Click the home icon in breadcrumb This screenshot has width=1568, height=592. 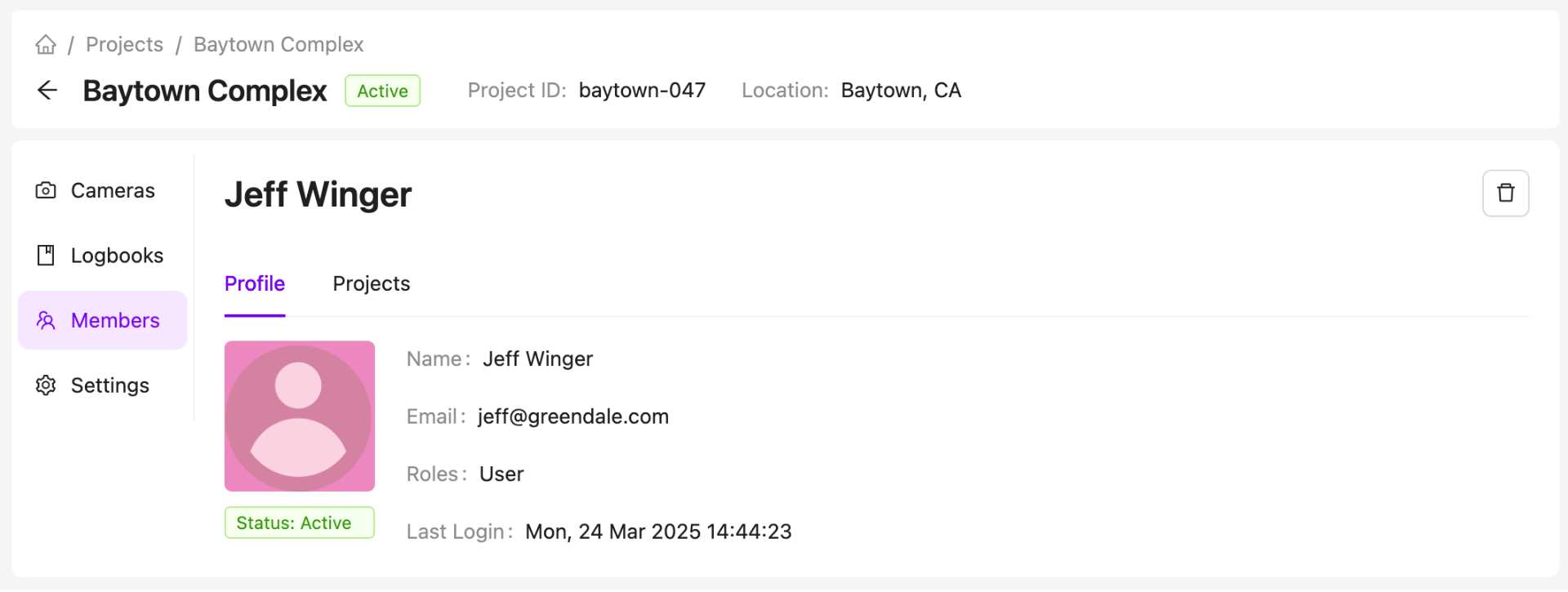pos(46,44)
